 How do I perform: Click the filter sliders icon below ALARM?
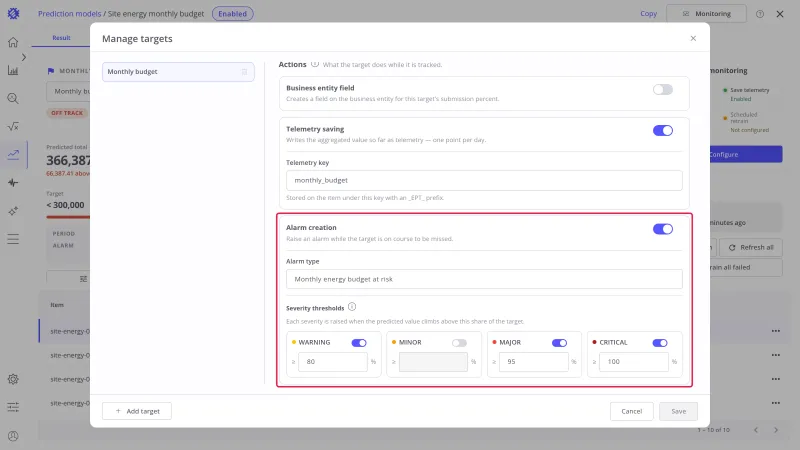(x=83, y=279)
